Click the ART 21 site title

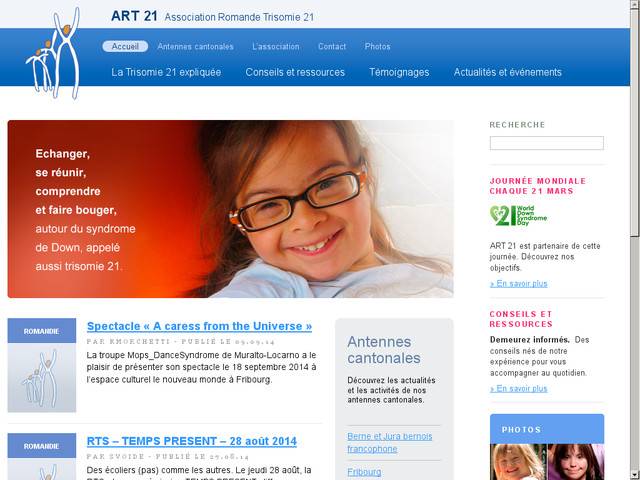(x=134, y=16)
